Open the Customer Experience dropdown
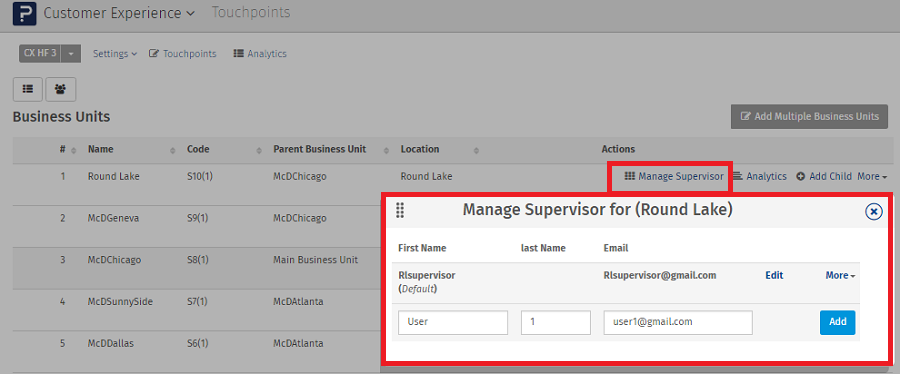Image resolution: width=900 pixels, height=374 pixels. click(x=119, y=13)
